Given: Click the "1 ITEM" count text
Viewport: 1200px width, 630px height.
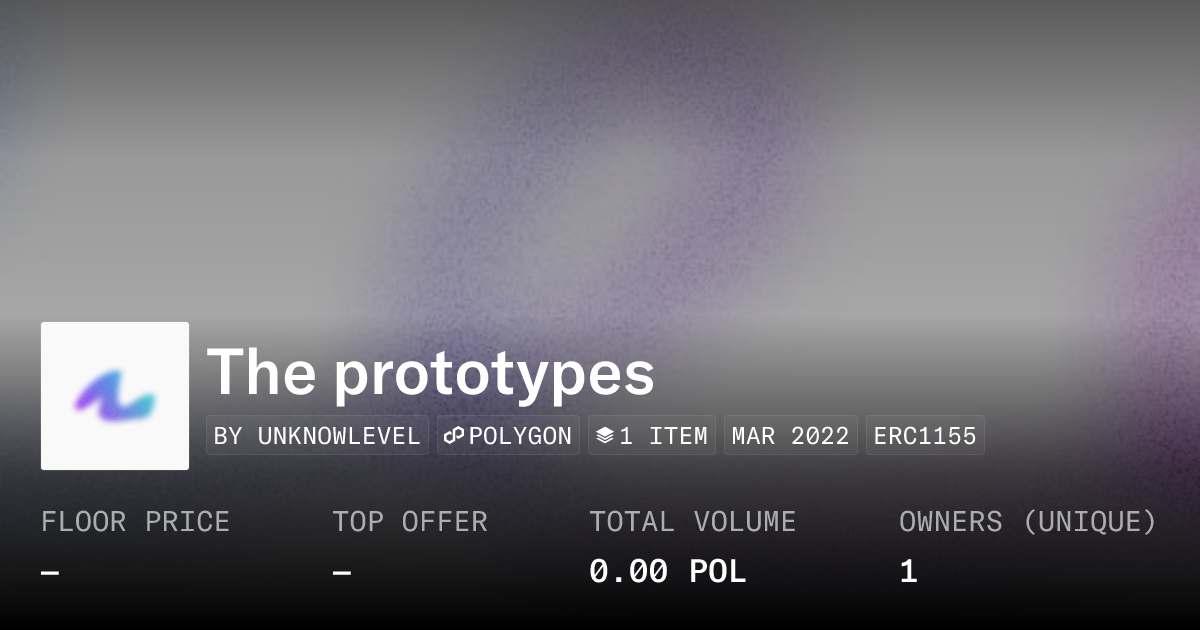Looking at the screenshot, I should 663,436.
